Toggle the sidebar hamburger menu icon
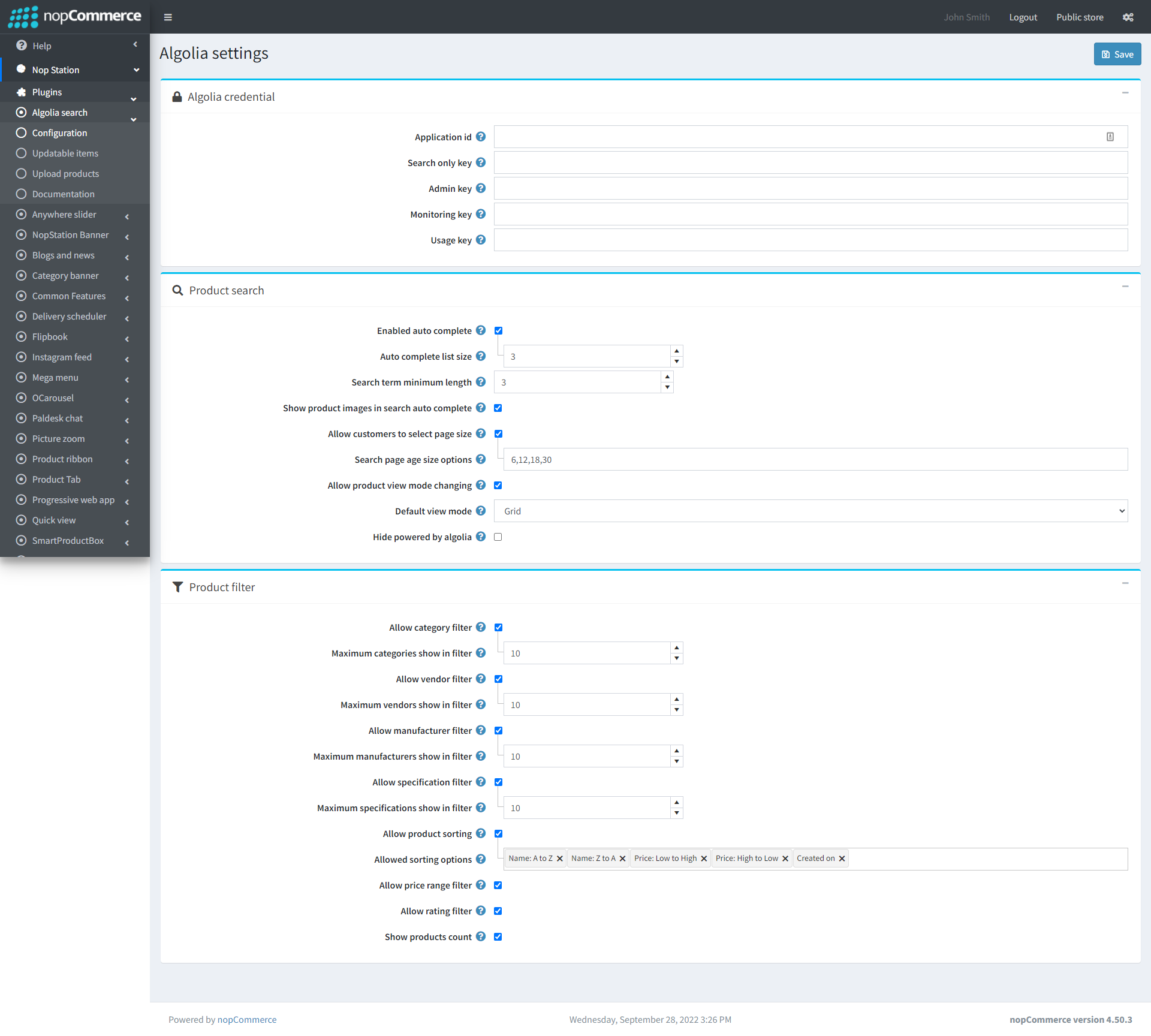 click(x=168, y=17)
